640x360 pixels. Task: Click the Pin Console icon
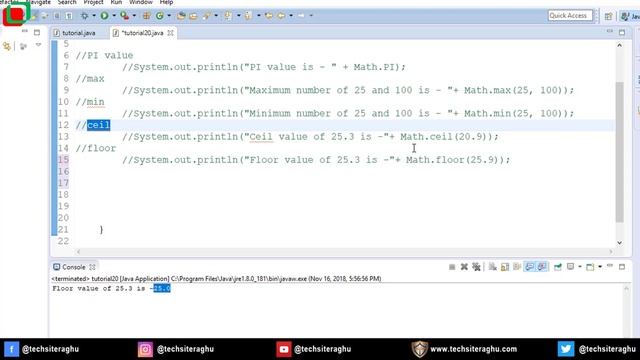558,267
